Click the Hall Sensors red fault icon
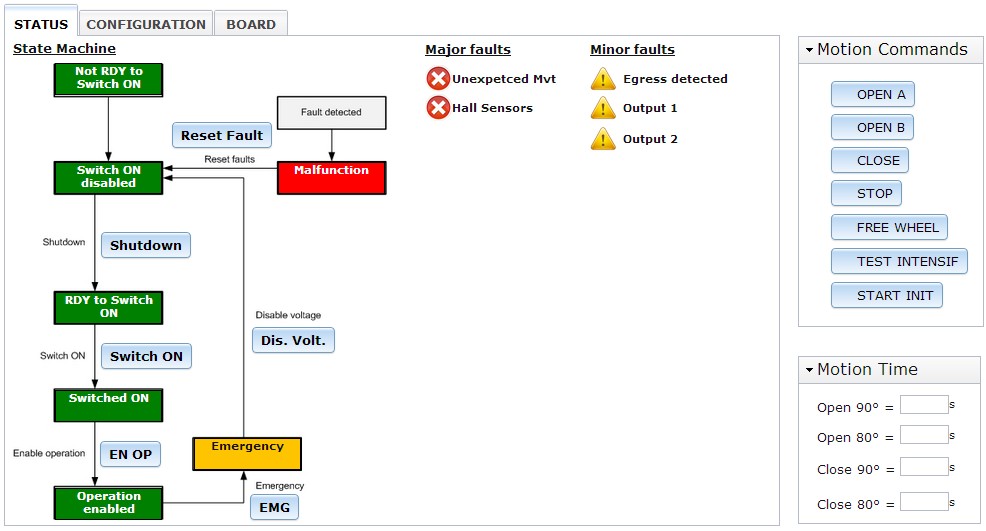The width and height of the screenshot is (986, 531). [438, 108]
